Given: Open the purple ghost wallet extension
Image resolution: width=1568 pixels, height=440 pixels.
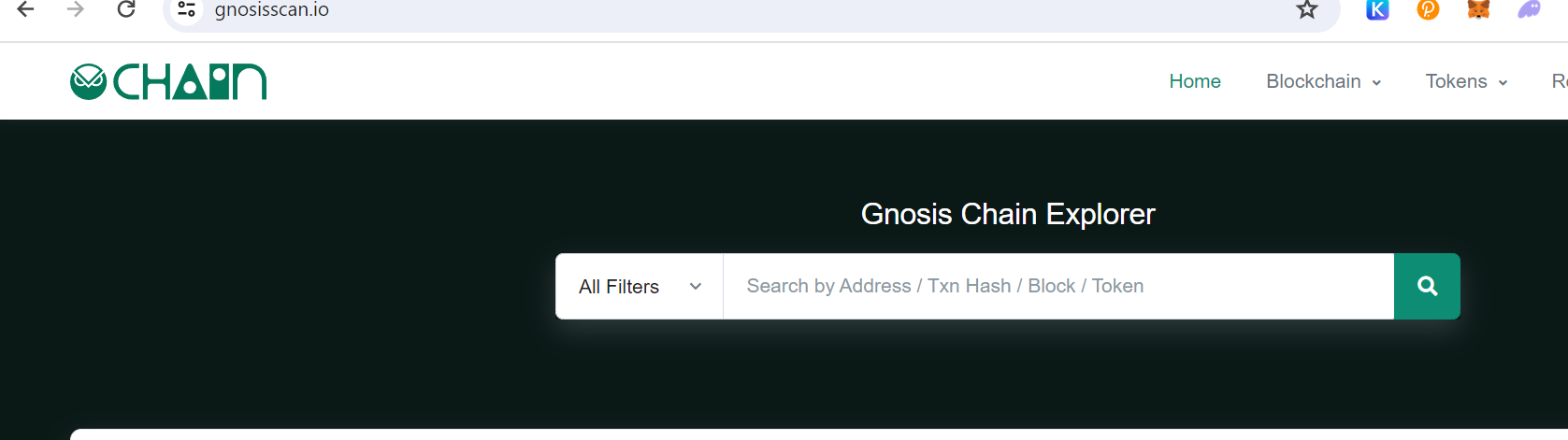Looking at the screenshot, I should point(1529,9).
